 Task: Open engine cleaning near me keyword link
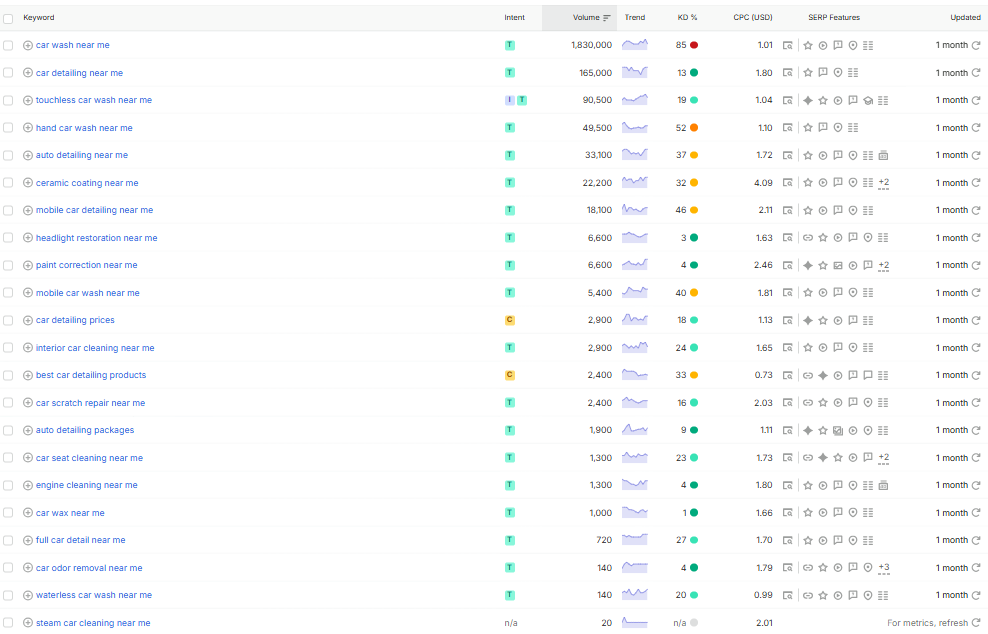[x=86, y=485]
